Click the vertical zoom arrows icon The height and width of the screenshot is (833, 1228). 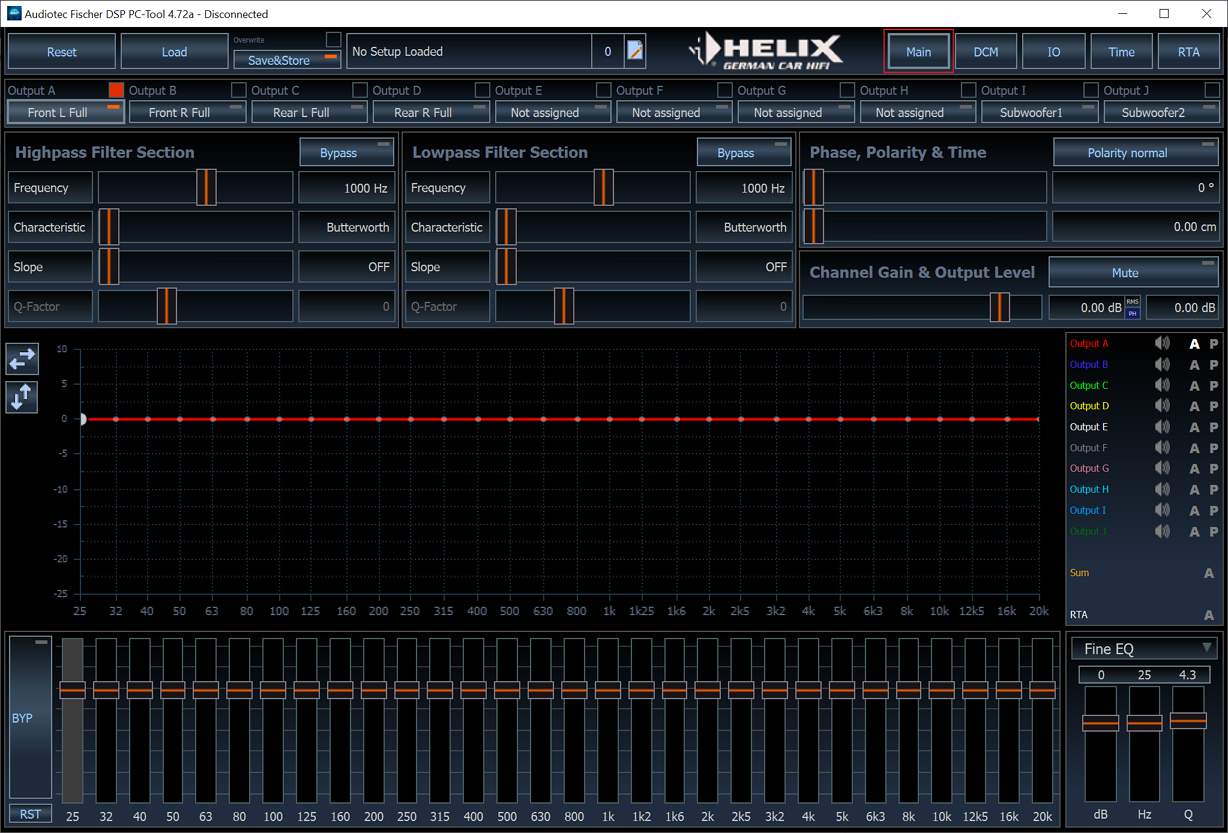[22, 397]
